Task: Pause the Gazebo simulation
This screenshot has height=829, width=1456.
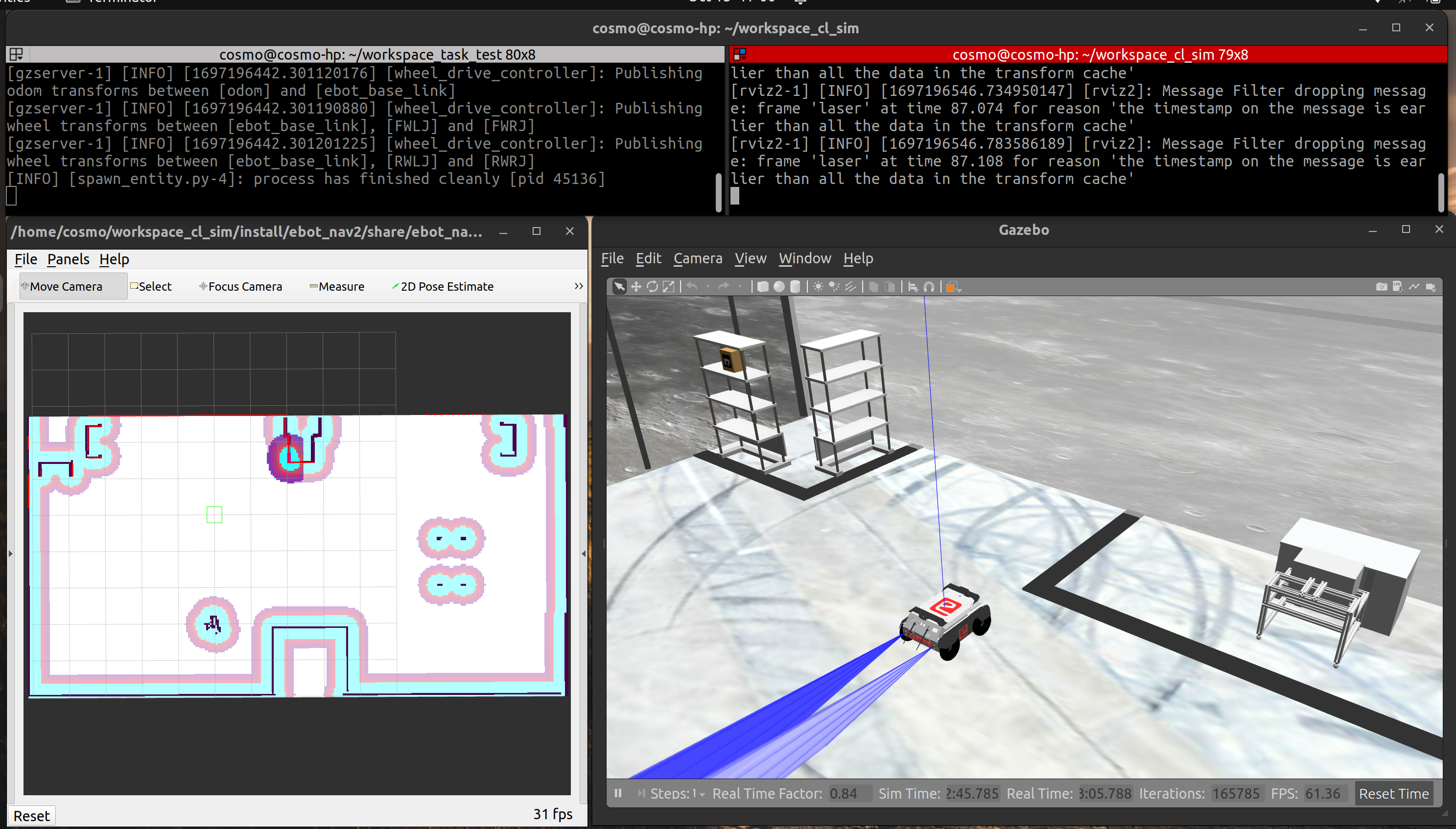Action: pyautogui.click(x=618, y=793)
